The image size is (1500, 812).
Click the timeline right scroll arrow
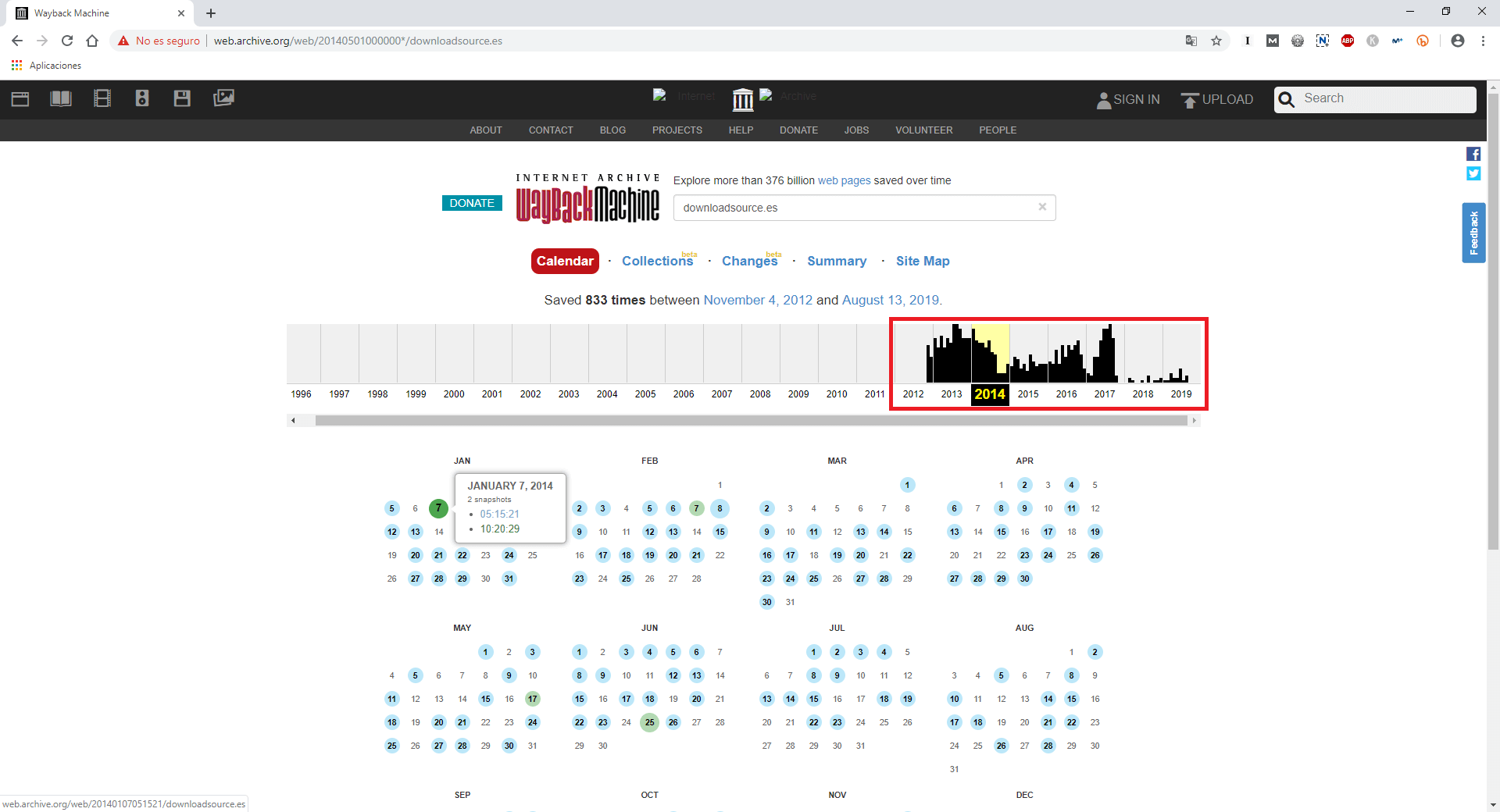point(1194,421)
